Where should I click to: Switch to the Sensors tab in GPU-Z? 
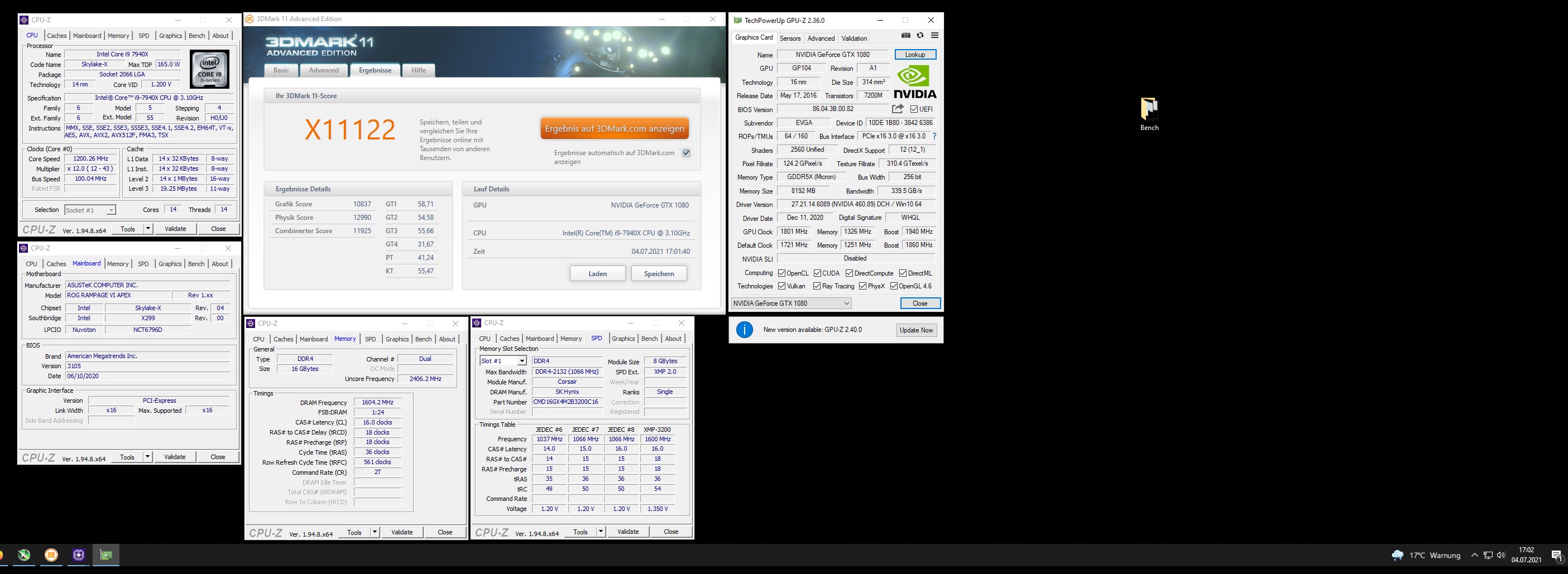coord(790,38)
